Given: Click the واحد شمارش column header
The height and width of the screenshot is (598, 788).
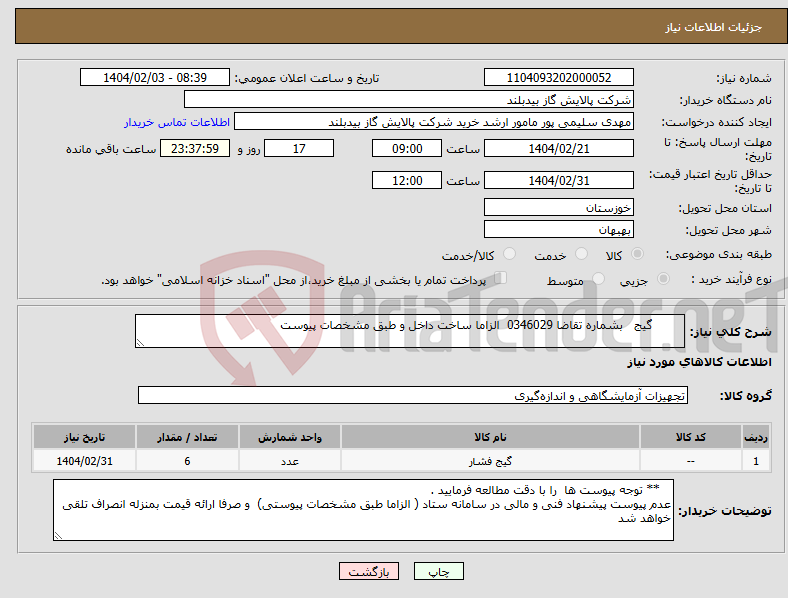Looking at the screenshot, I should pyautogui.click(x=290, y=437).
